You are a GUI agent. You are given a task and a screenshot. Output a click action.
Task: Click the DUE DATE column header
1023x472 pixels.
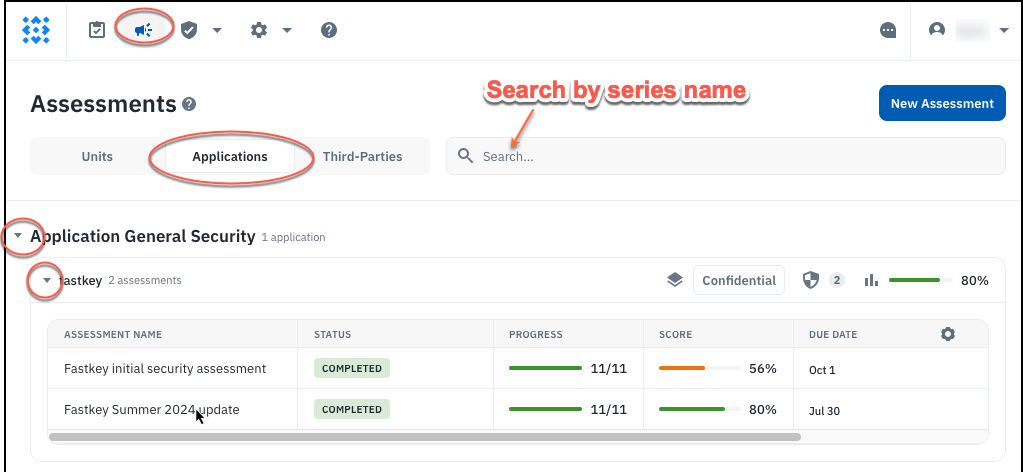click(833, 334)
